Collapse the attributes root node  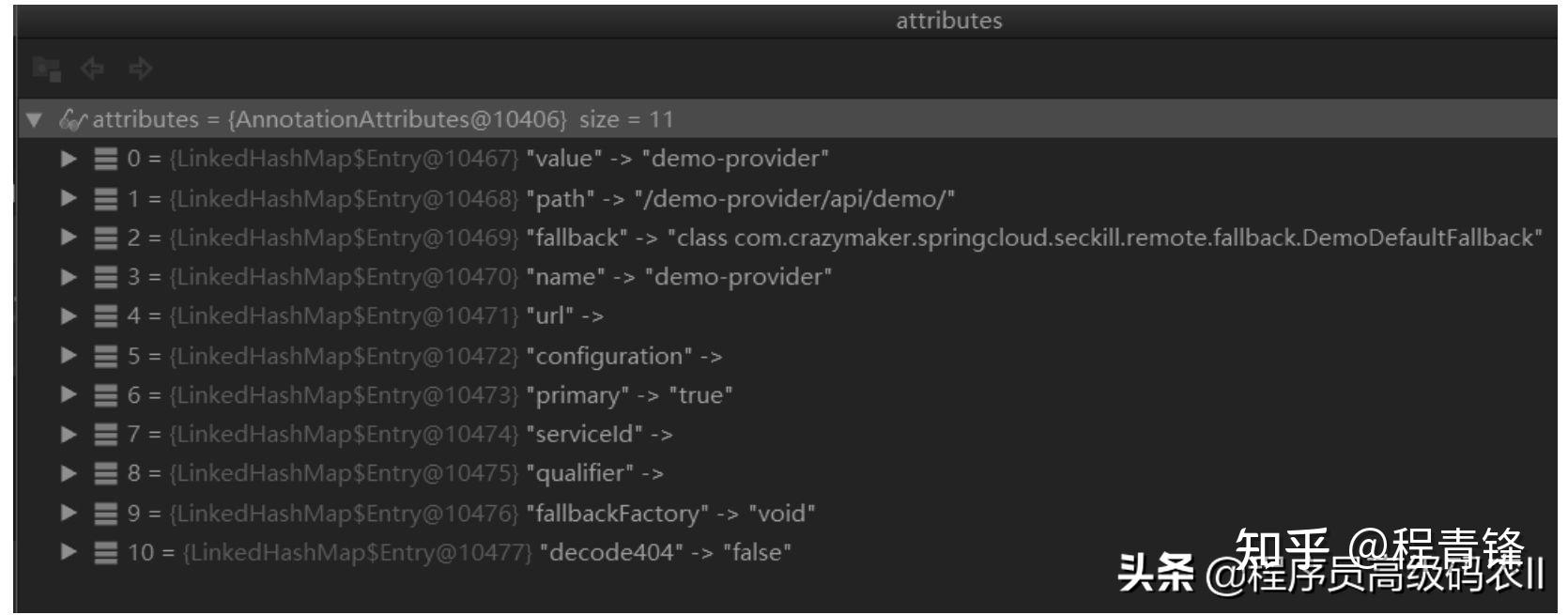tap(35, 120)
